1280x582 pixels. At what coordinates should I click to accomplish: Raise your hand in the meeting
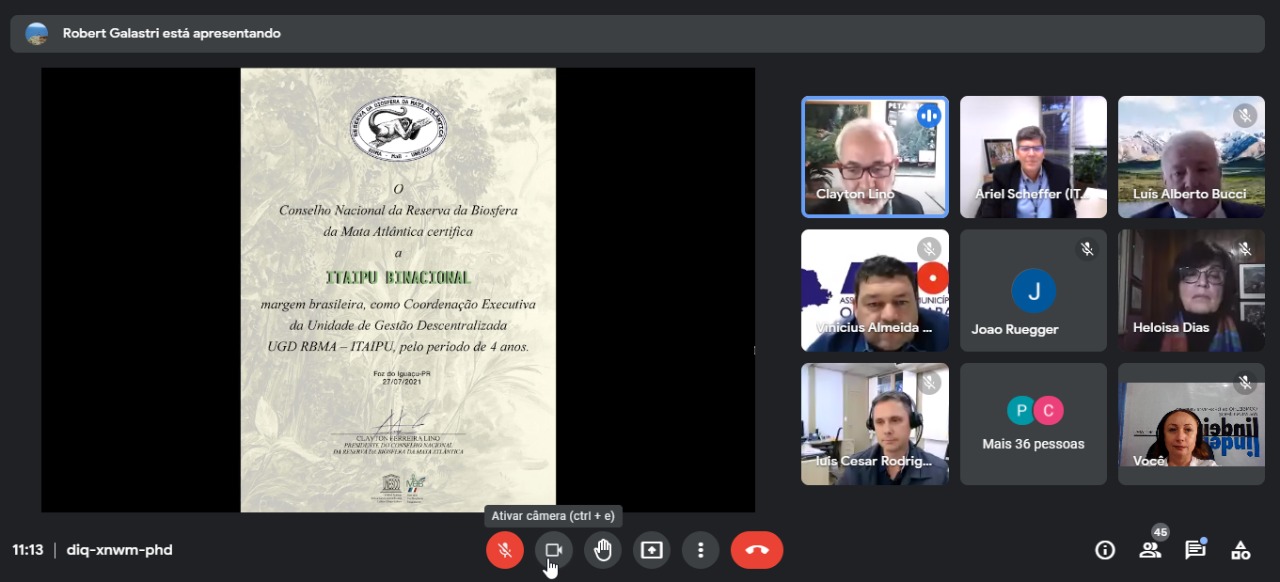coord(602,550)
